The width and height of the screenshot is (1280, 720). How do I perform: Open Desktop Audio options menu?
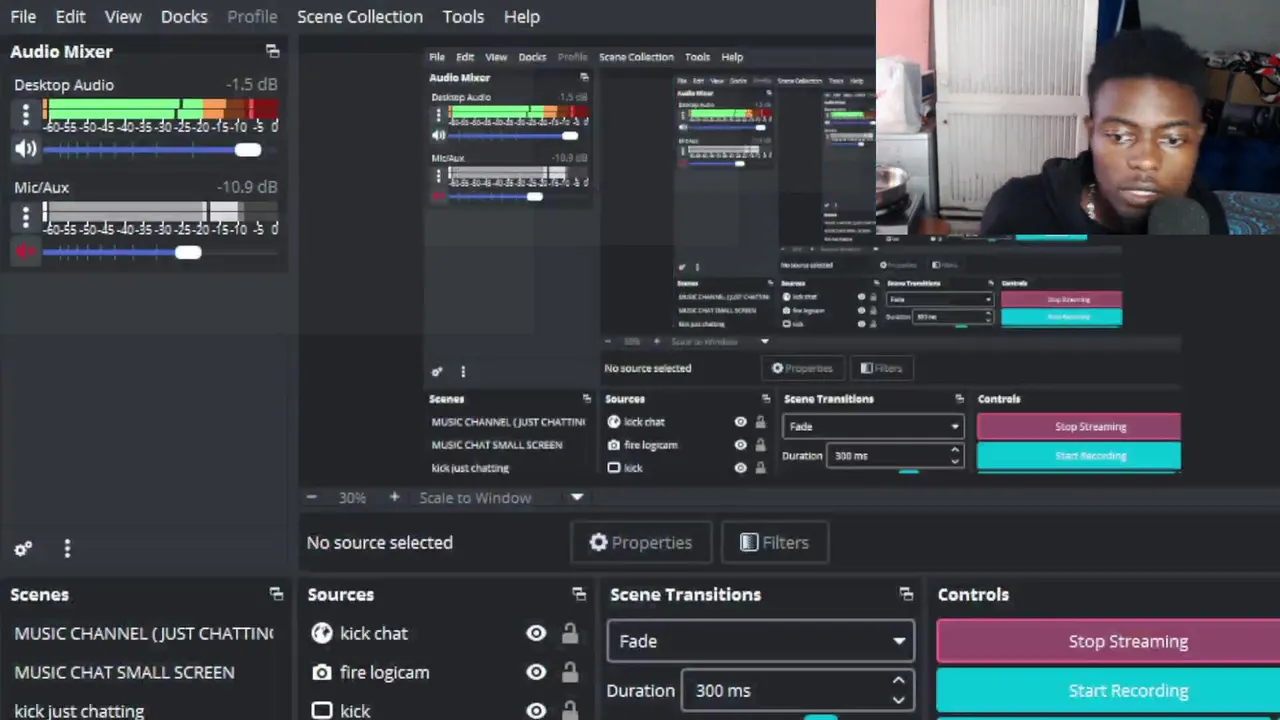26,114
